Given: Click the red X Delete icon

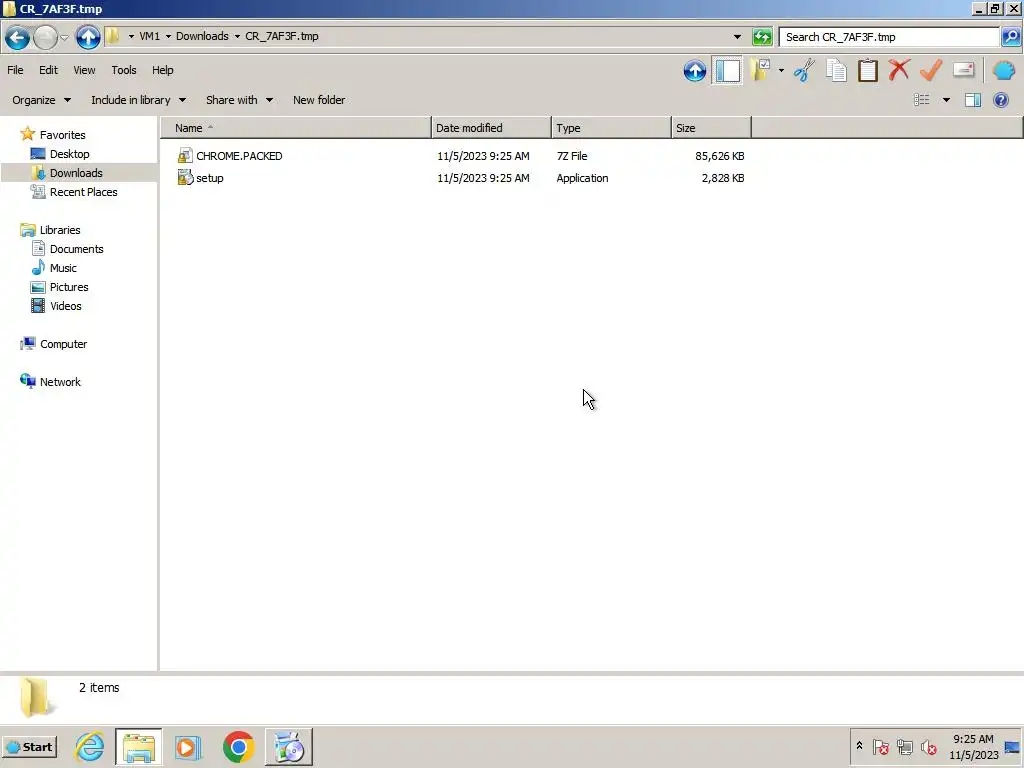Looking at the screenshot, I should [899, 70].
